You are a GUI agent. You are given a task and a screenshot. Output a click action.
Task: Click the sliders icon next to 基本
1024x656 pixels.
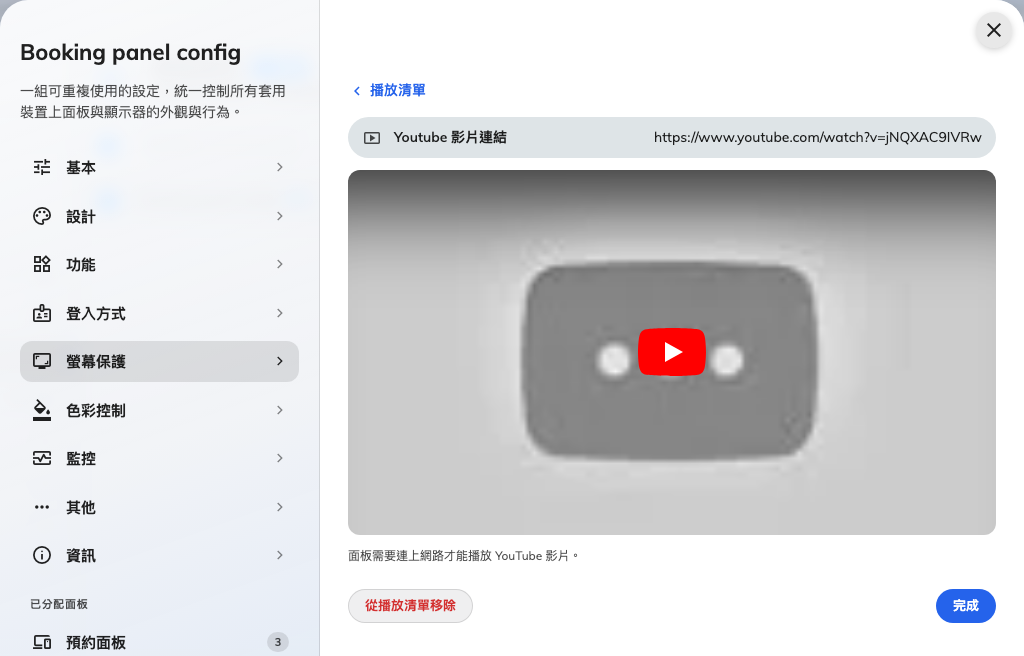(42, 167)
